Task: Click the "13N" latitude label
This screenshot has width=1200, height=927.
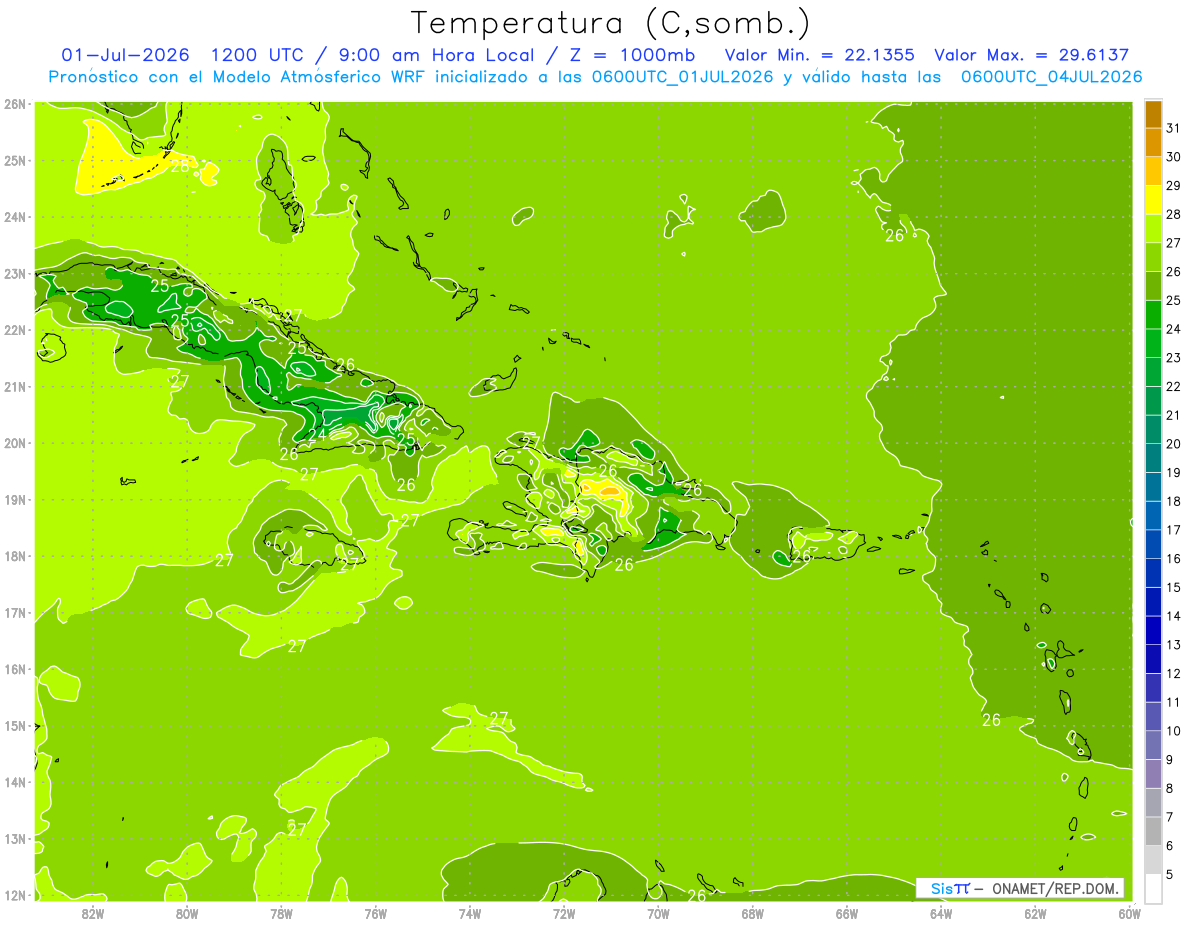Action: (x=14, y=838)
